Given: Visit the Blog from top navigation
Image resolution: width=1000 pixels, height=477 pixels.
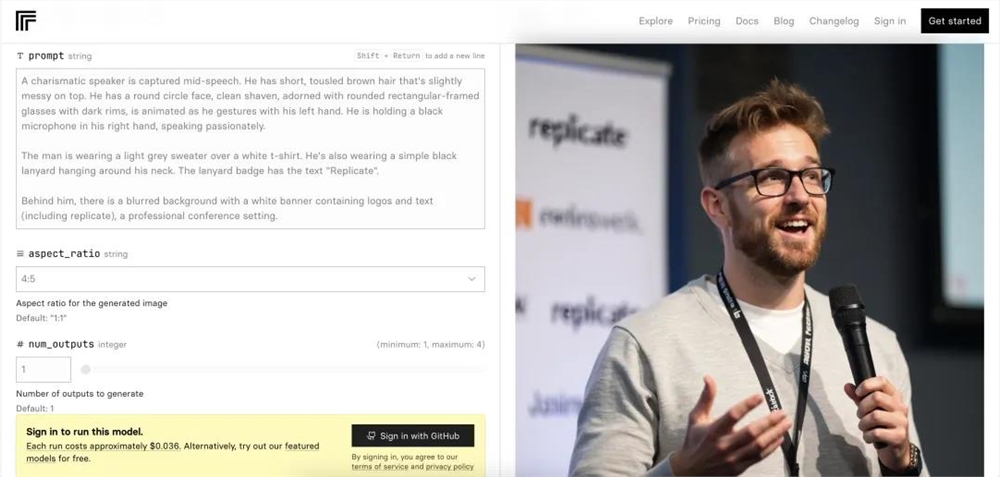Looking at the screenshot, I should click(784, 21).
